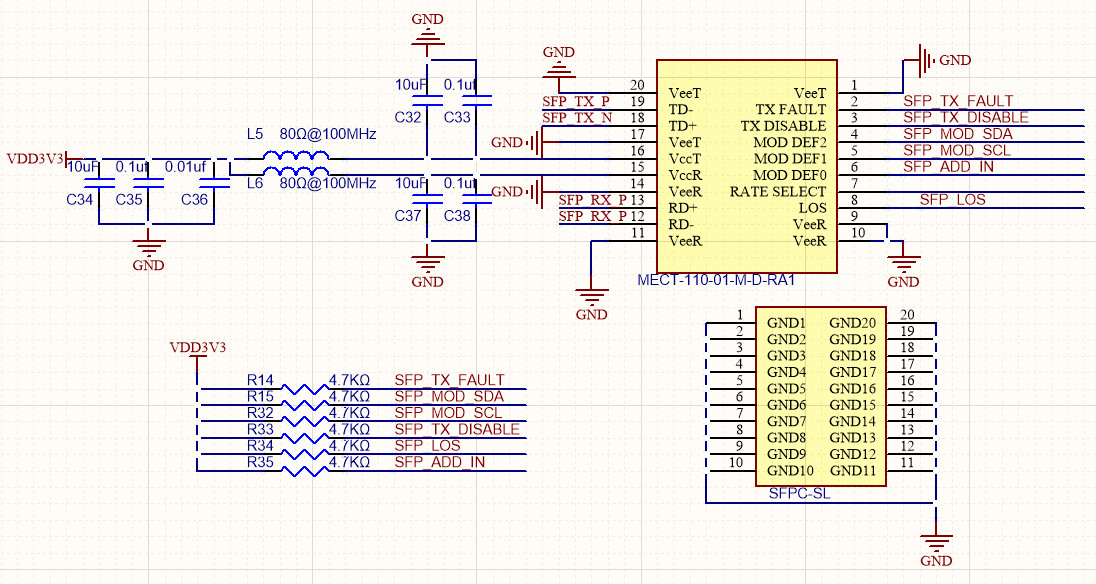1096x584 pixels.
Task: Select the MECT-110-01-M-D-RA1 part label
Action: point(716,280)
